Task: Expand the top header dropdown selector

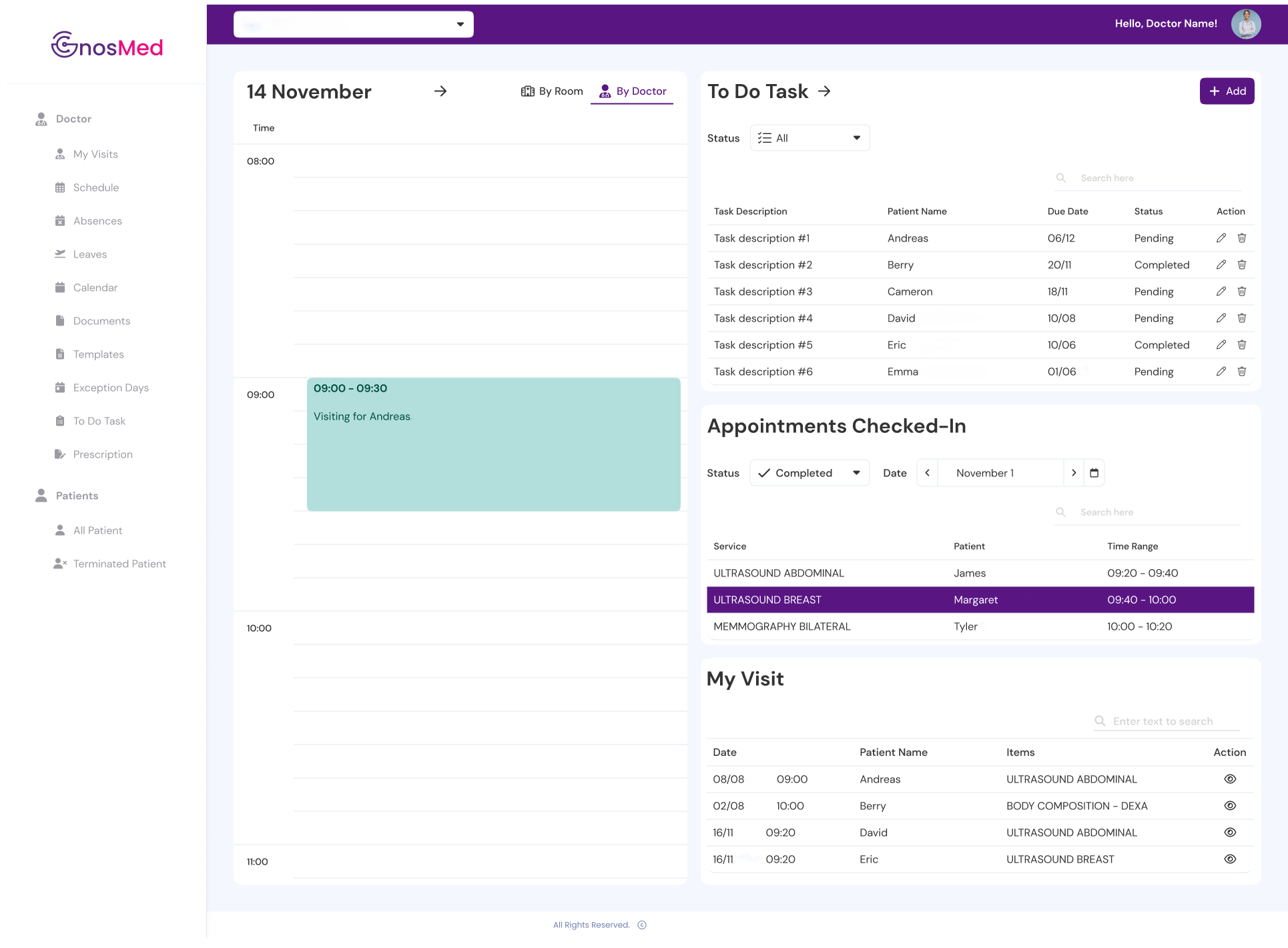Action: (354, 25)
